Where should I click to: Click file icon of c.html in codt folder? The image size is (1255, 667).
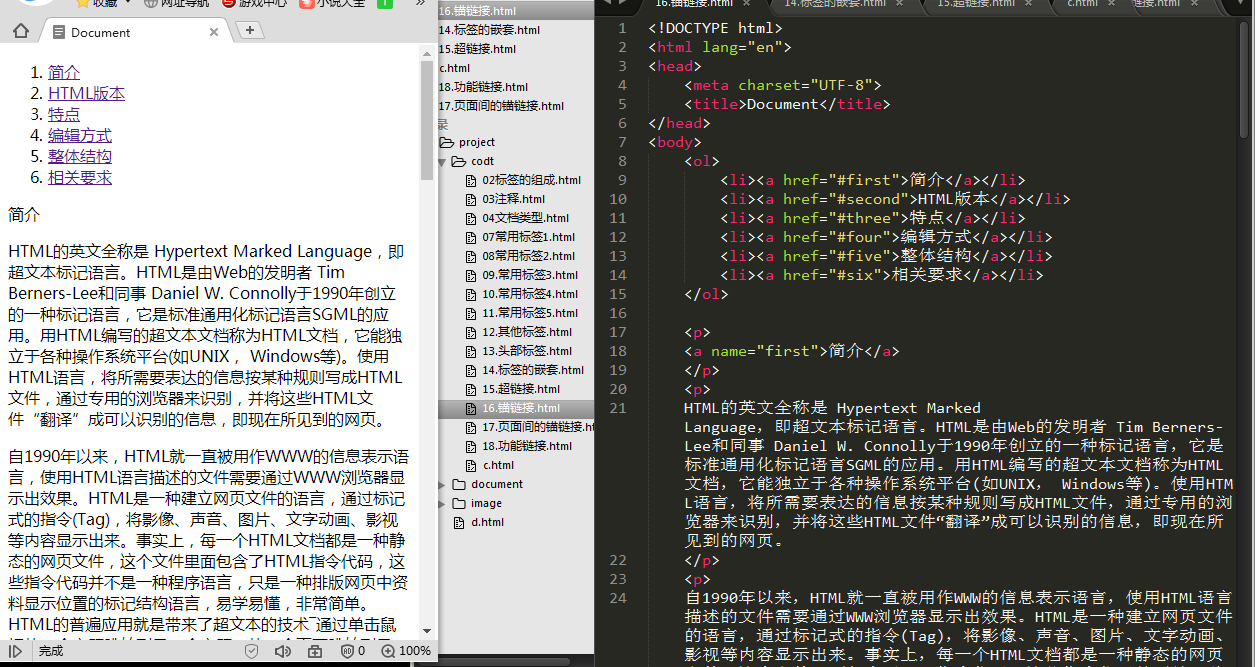(x=472, y=465)
